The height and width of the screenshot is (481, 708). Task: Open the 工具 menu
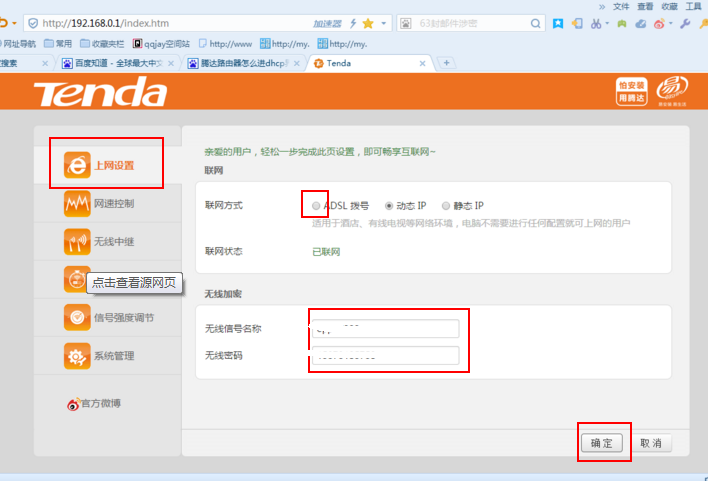pos(694,6)
